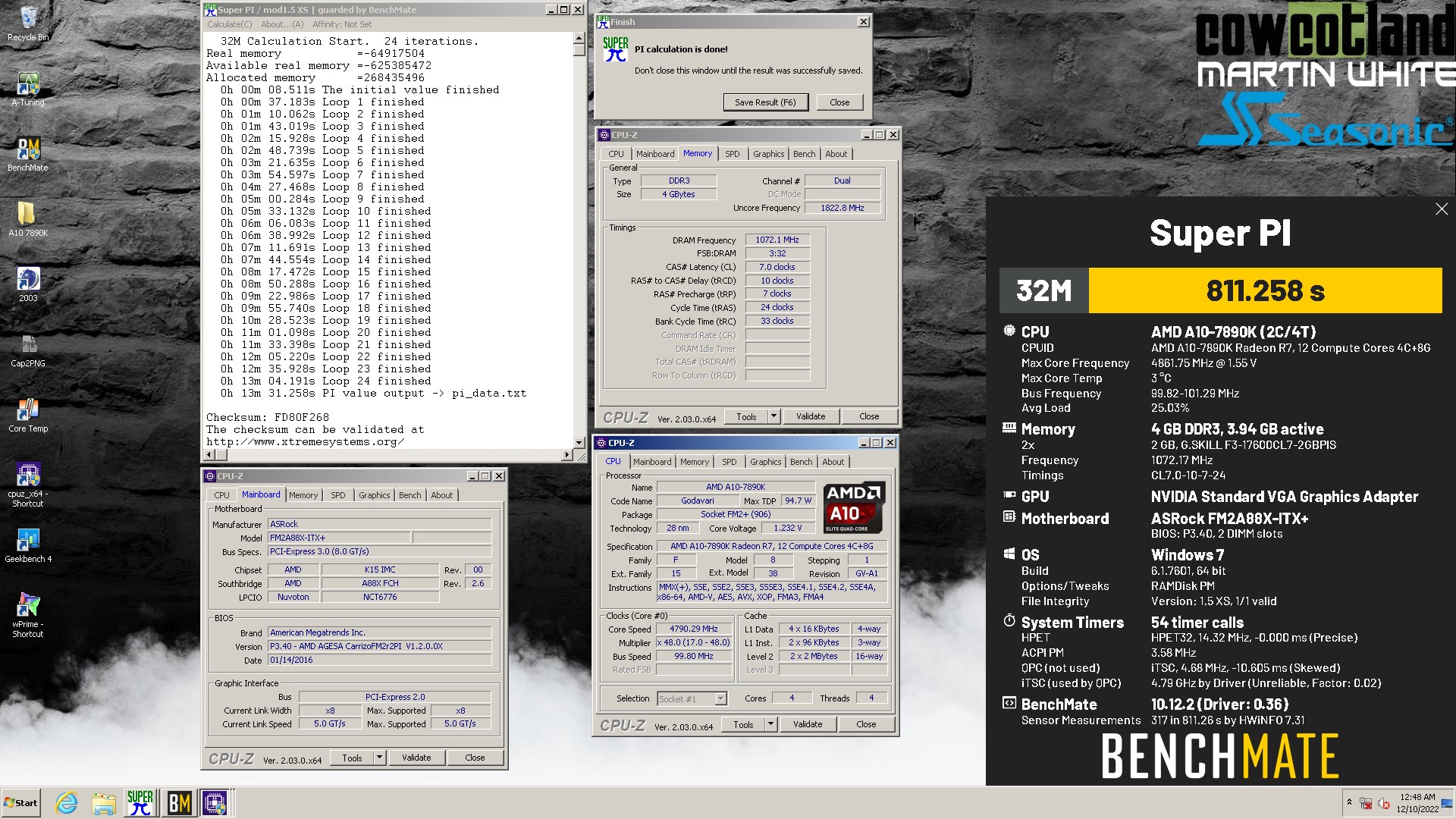Select Memory tab in CPU-Z CPU window

coord(694,462)
